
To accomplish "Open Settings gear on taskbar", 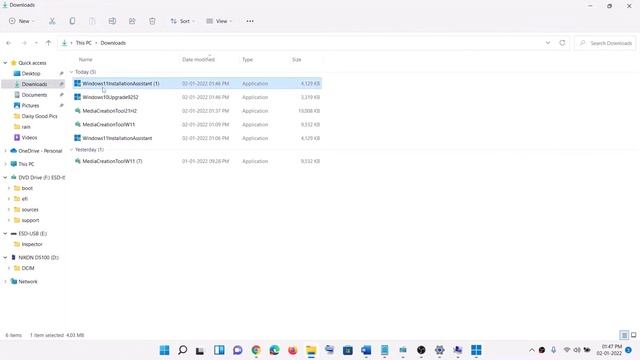I will [440, 350].
